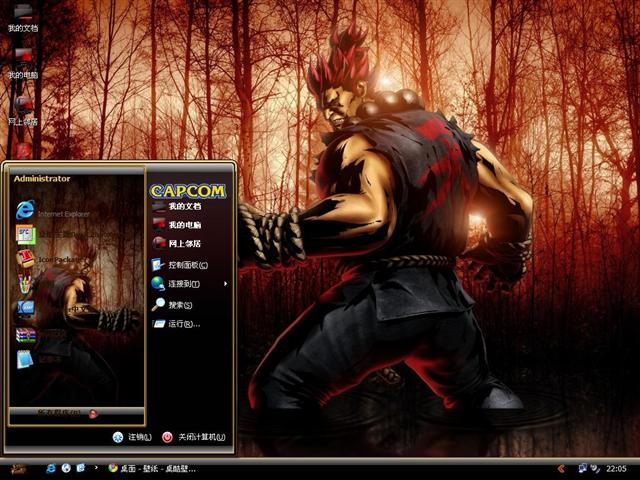Expand the quick launch overflow chevron
The width and height of the screenshot is (640, 480).
[96, 467]
